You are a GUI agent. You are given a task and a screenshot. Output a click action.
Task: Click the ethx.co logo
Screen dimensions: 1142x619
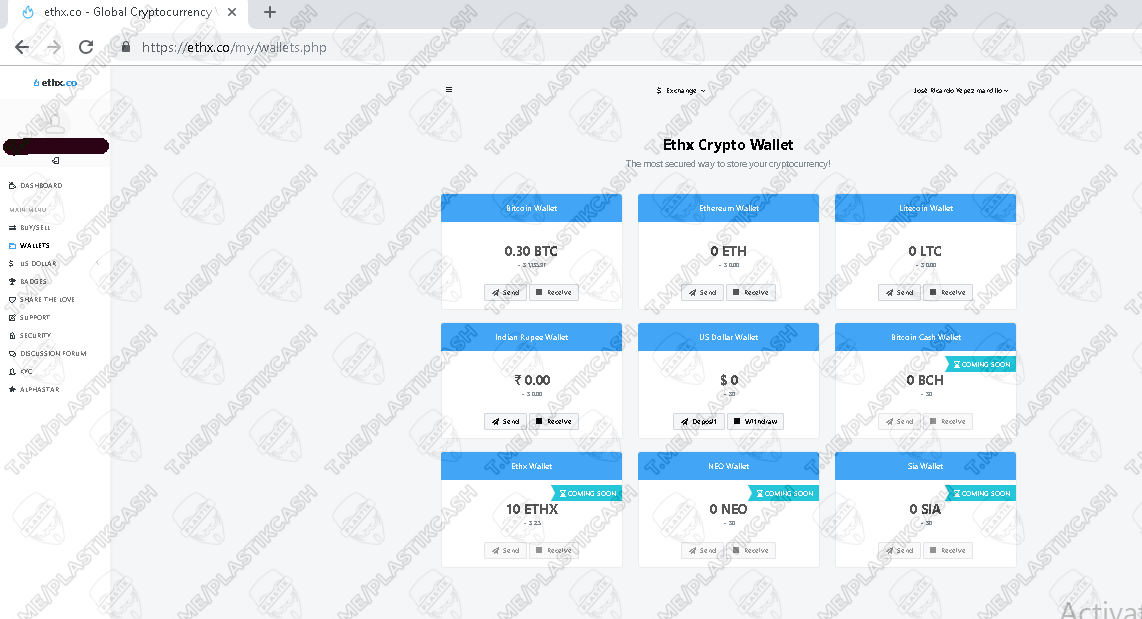pos(55,83)
